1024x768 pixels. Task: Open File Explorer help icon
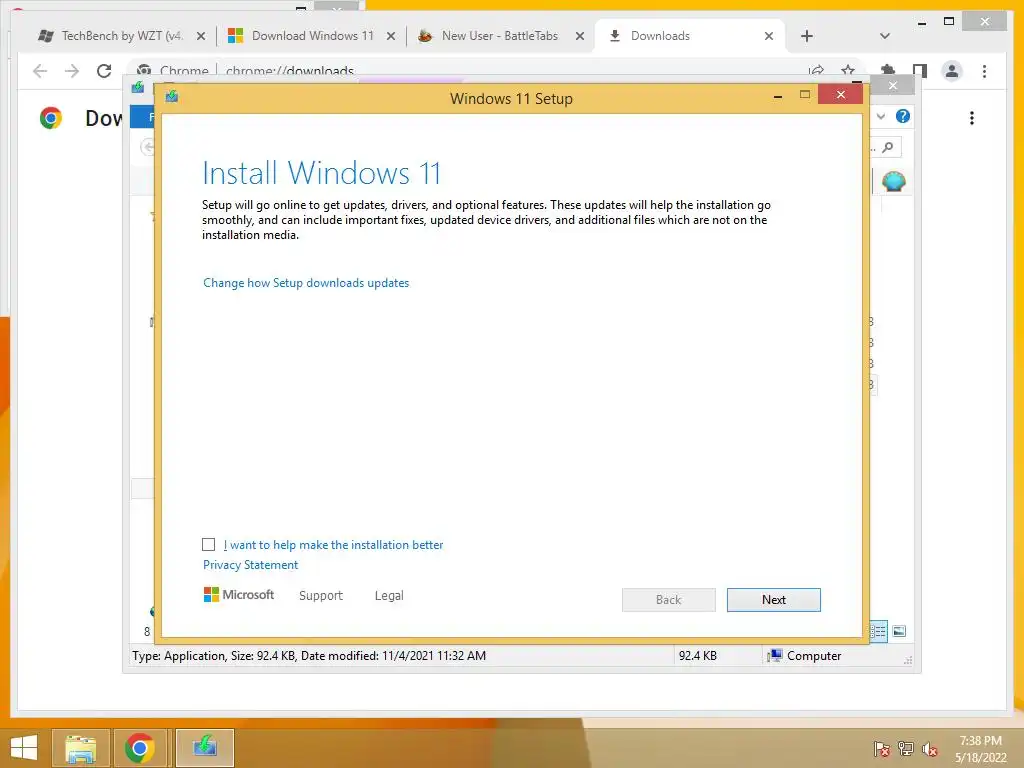pos(903,116)
